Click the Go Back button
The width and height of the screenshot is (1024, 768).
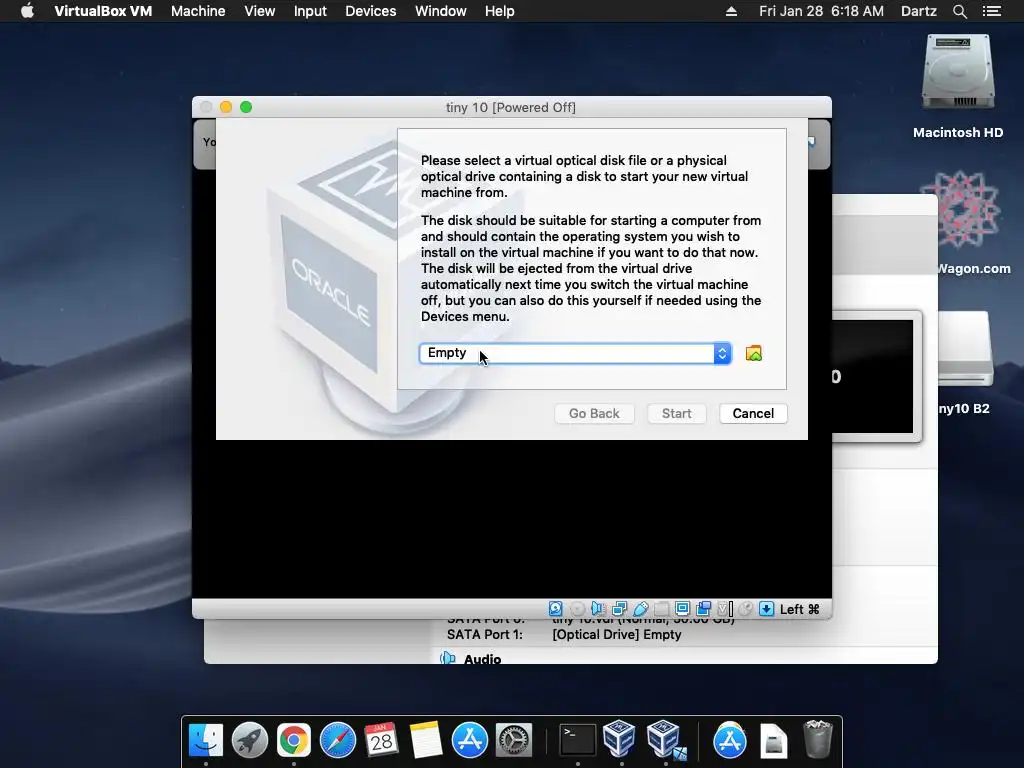pyautogui.click(x=594, y=413)
